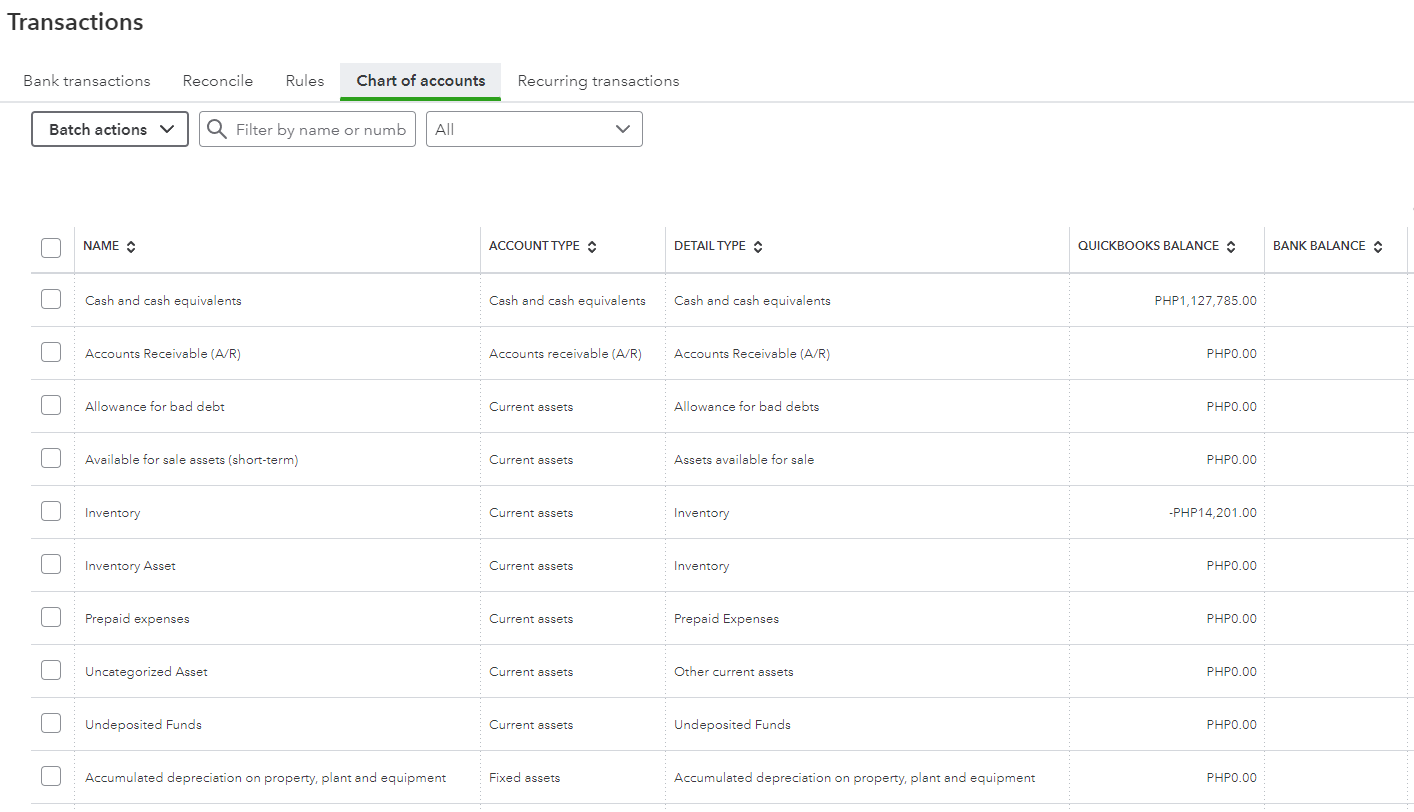Image resolution: width=1414 pixels, height=812 pixels.
Task: Expand the All account filter dropdown
Action: pyautogui.click(x=534, y=130)
